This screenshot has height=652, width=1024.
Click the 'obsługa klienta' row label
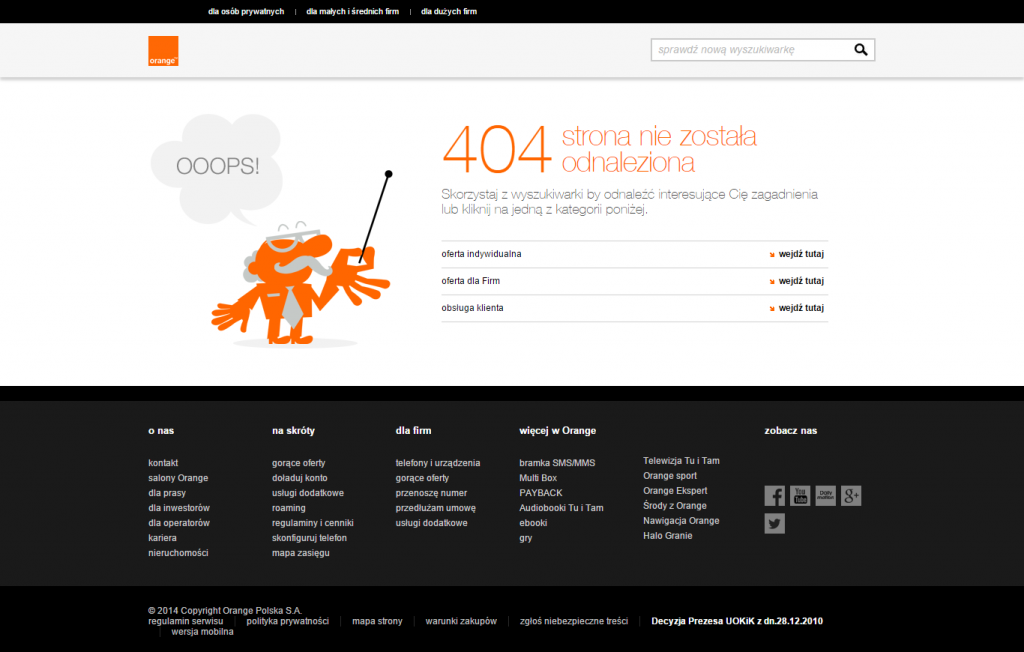click(472, 308)
